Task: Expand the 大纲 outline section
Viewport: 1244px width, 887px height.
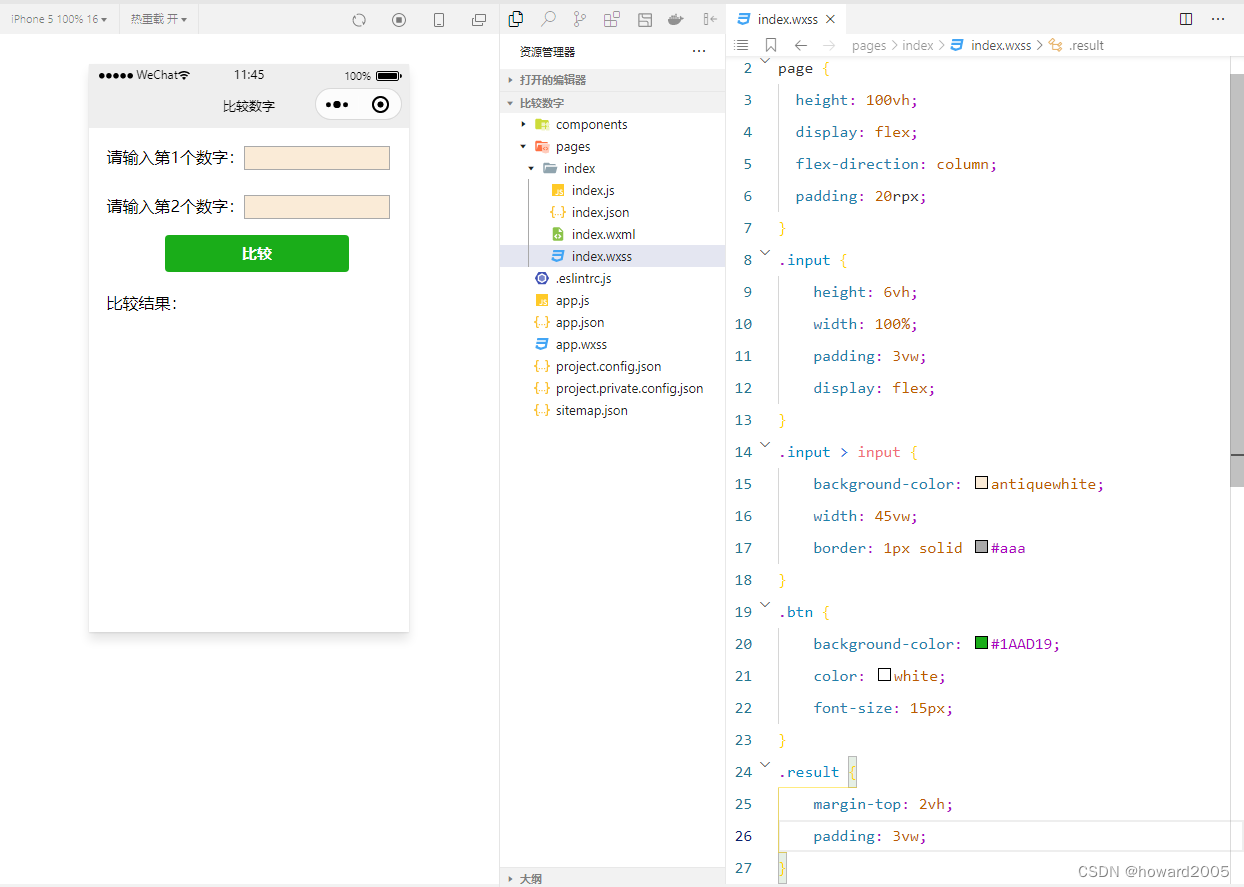Action: (612, 879)
